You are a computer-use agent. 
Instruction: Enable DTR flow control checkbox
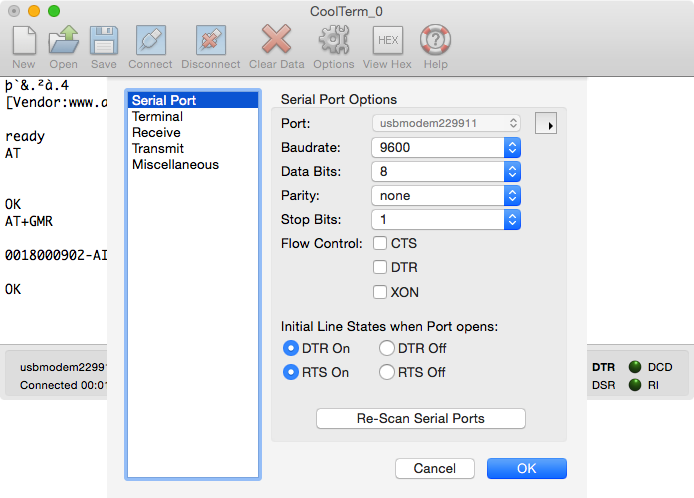[x=380, y=267]
